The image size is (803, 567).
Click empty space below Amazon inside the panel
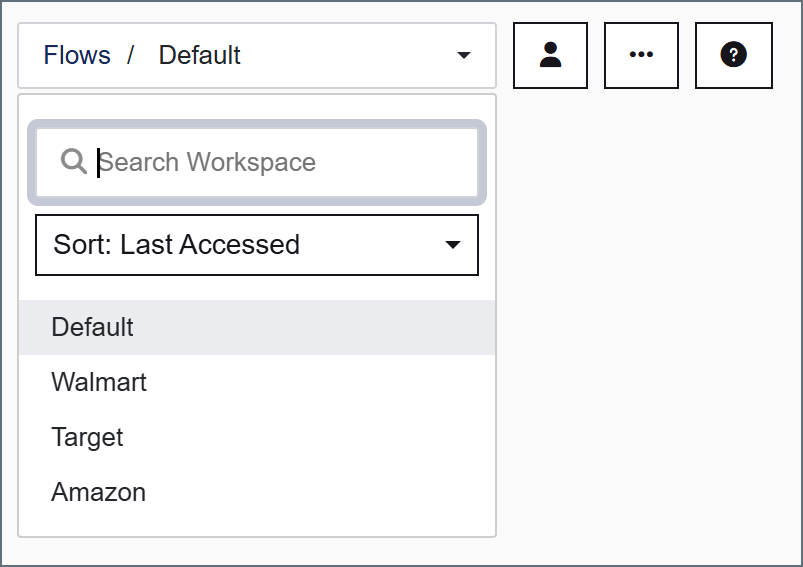(257, 528)
